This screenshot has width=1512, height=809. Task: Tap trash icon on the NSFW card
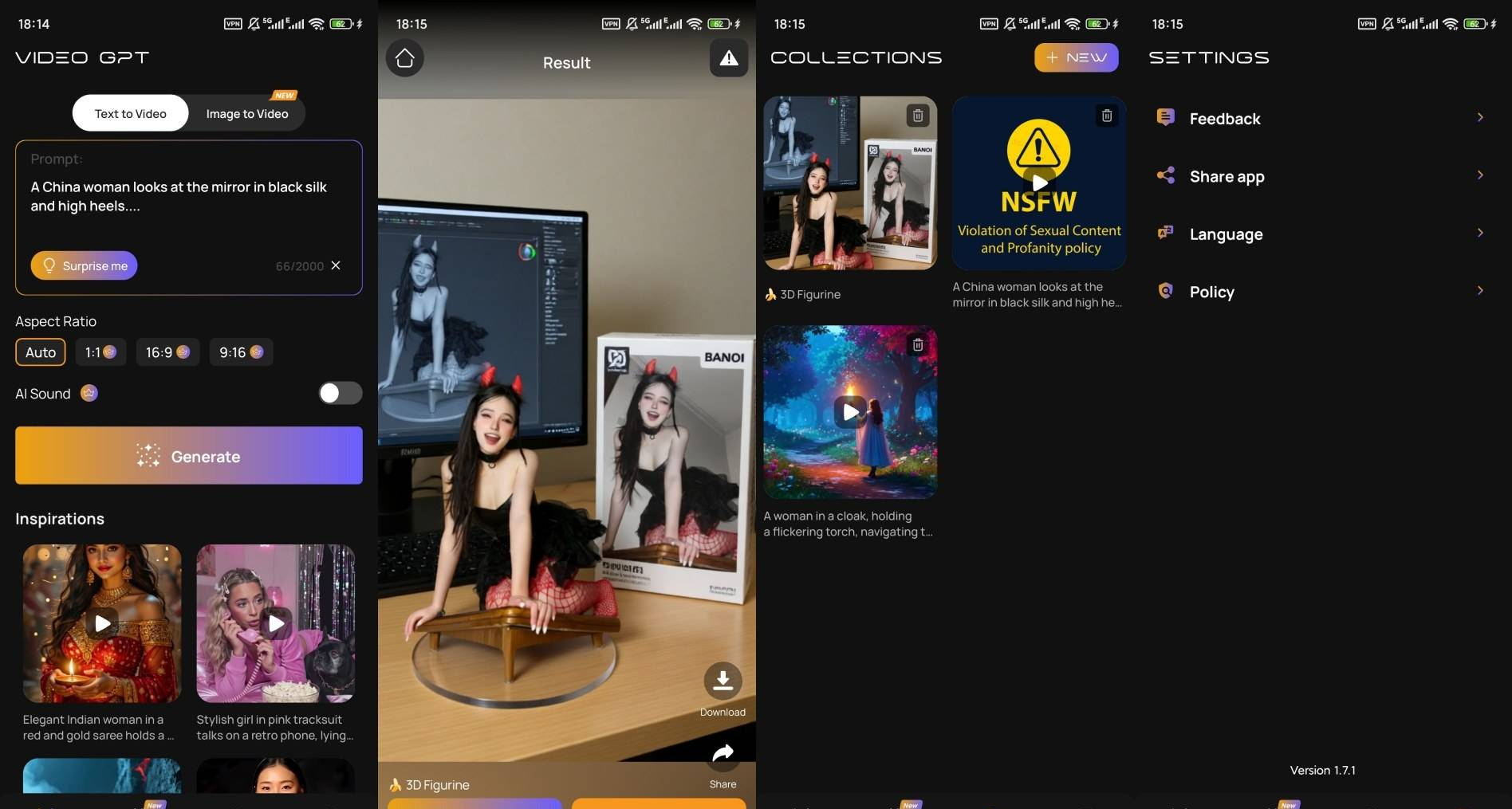tap(1107, 116)
